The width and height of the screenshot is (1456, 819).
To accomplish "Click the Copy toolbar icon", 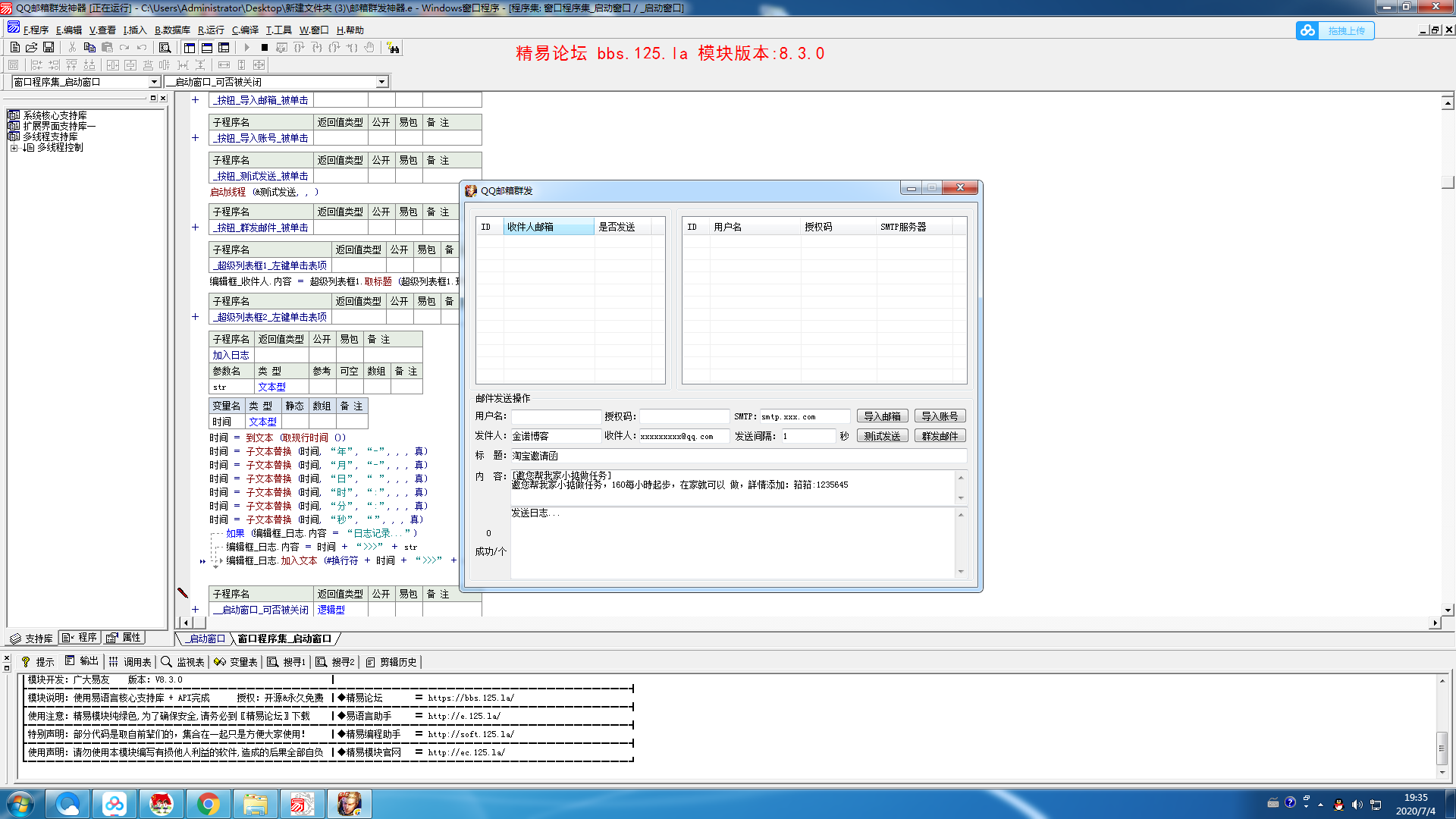I will 89,47.
